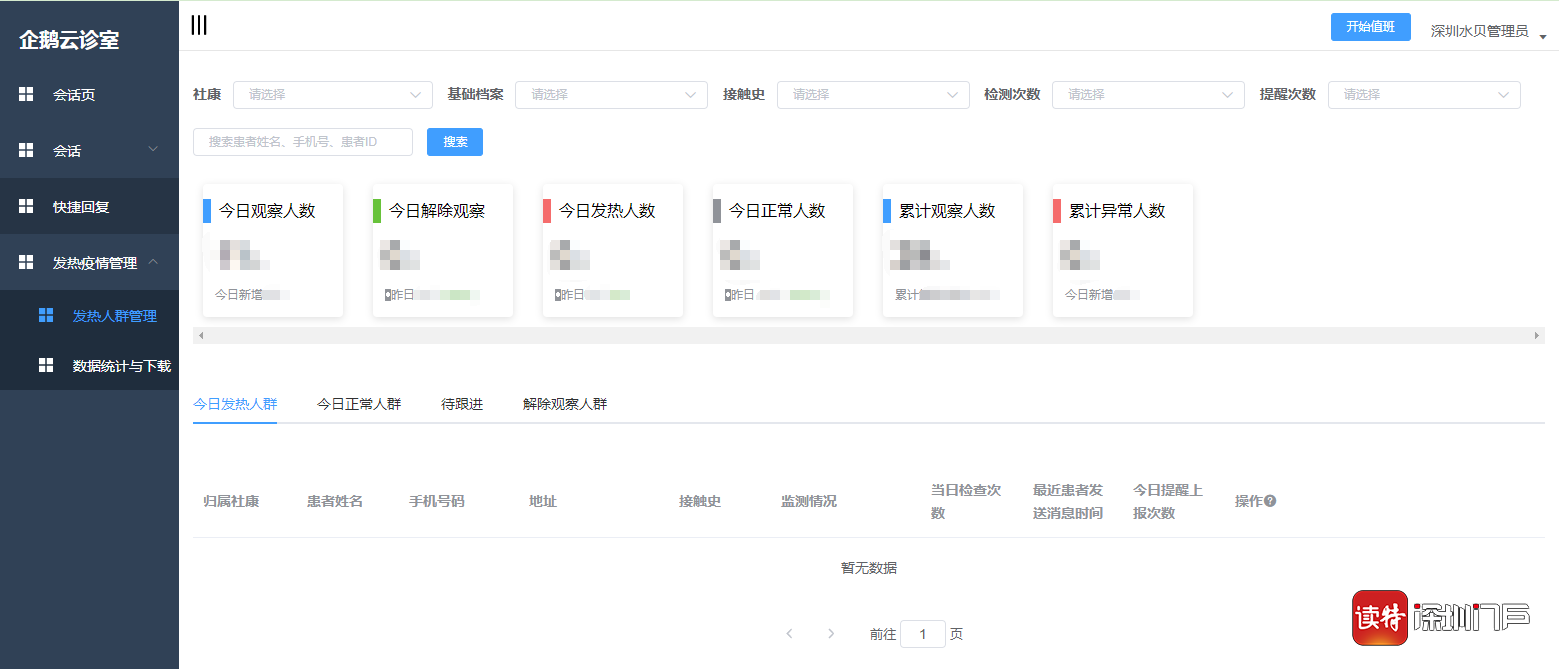Viewport: 1559px width, 669px height.
Task: Click the help icon next to 操作
Action: coord(1270,501)
